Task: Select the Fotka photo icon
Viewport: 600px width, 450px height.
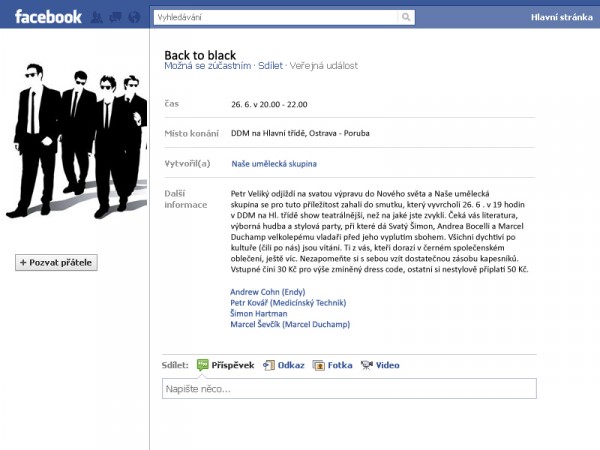Action: point(319,365)
